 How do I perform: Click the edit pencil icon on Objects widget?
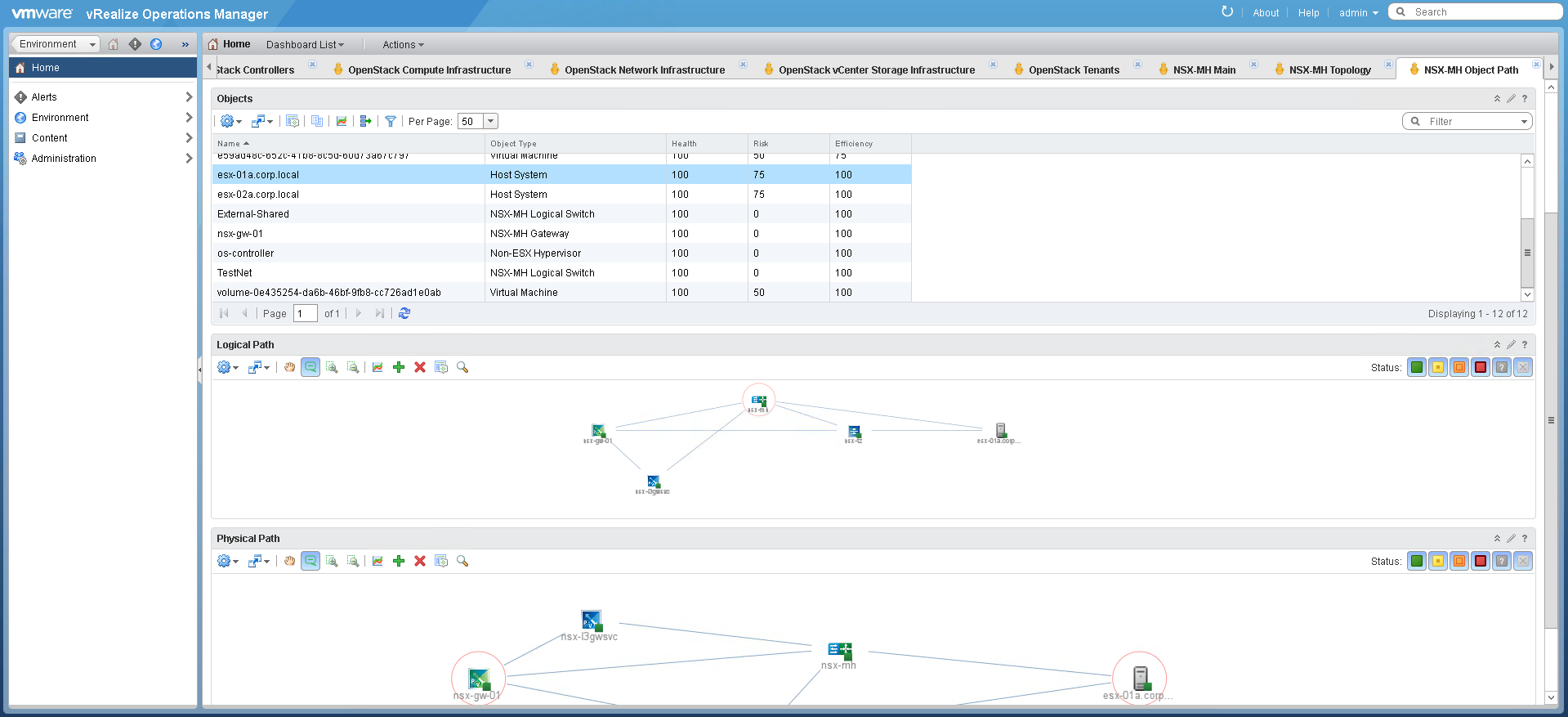[1511, 99]
